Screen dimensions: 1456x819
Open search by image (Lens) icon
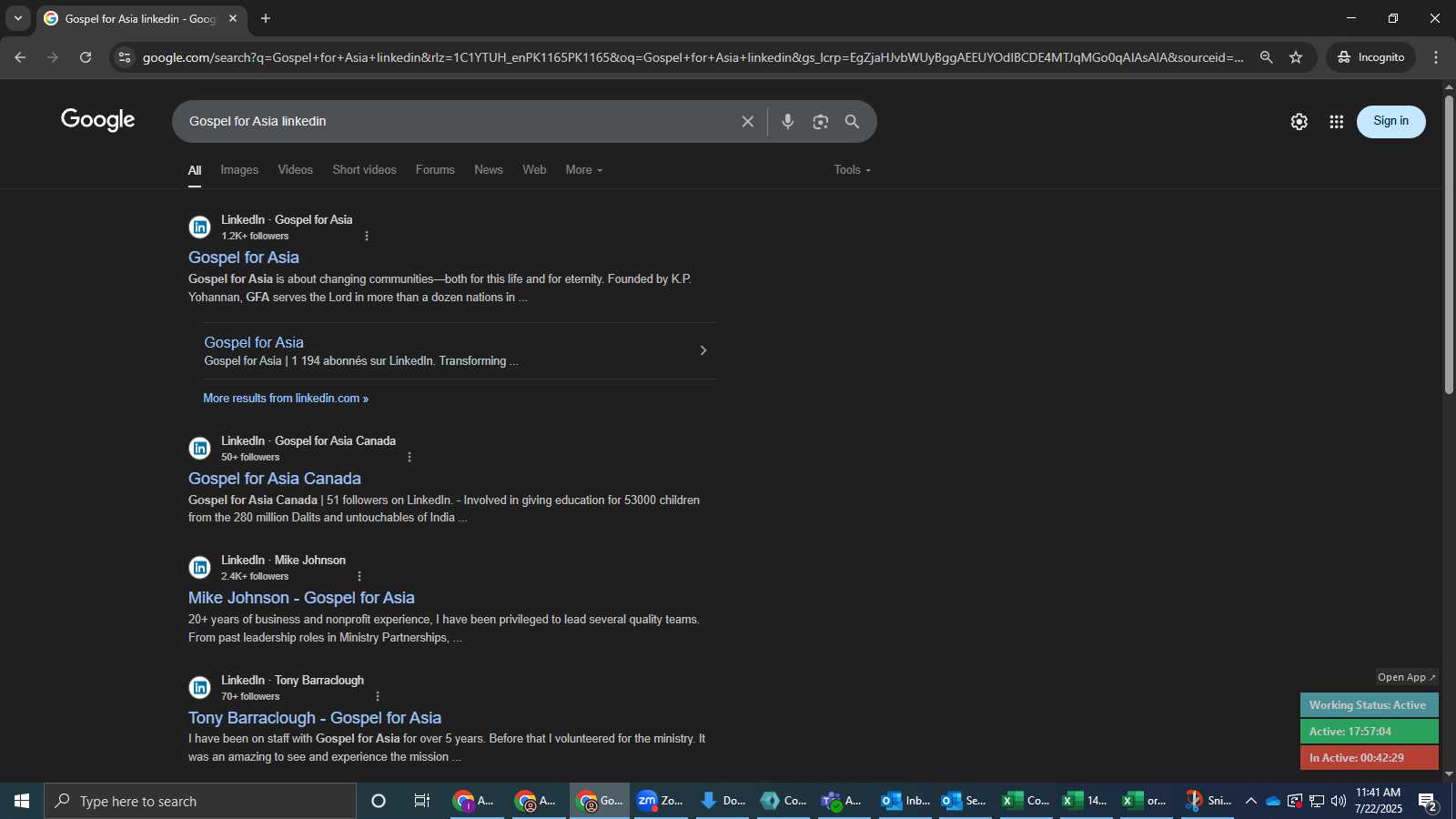pyautogui.click(x=820, y=121)
